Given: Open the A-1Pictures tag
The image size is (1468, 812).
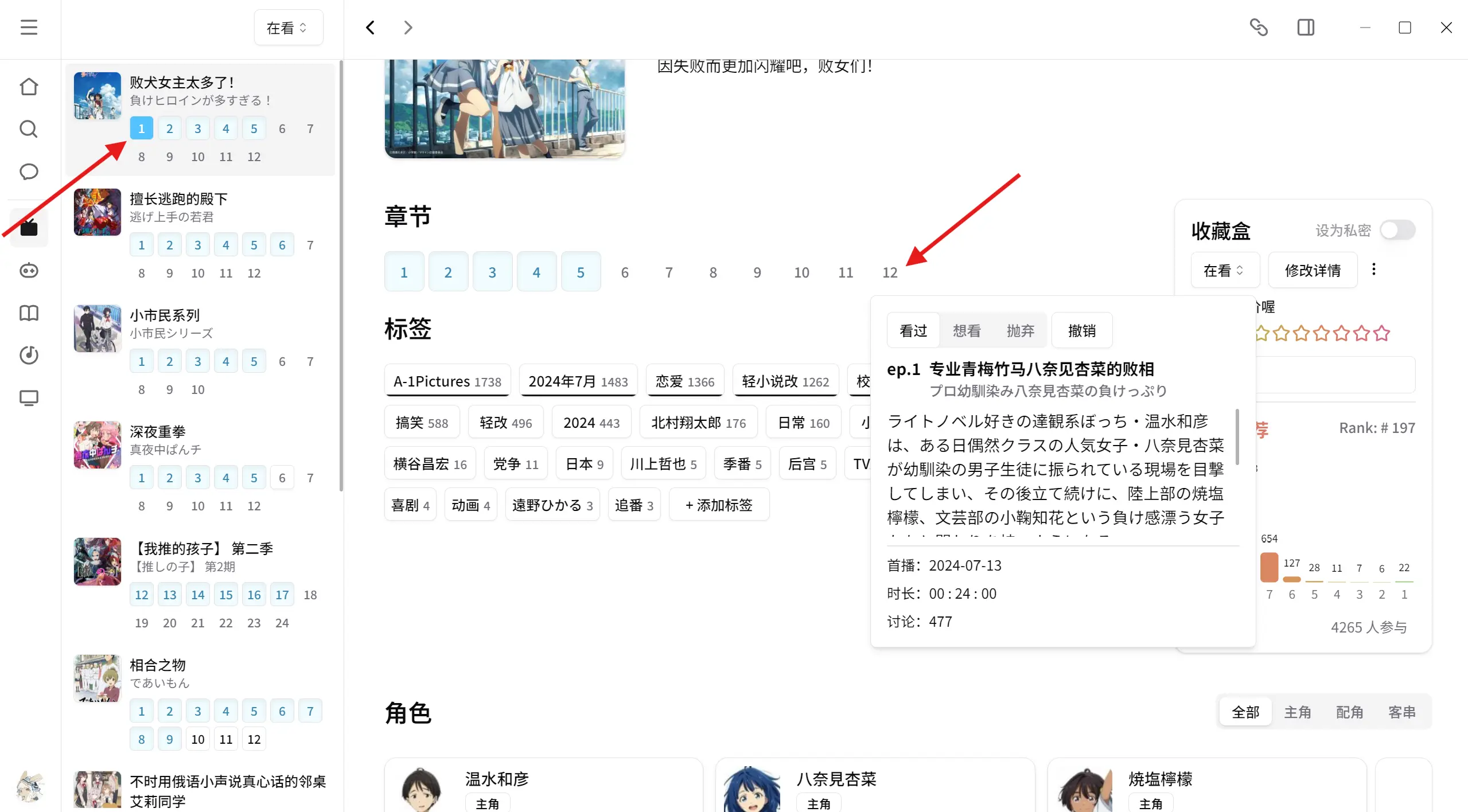Looking at the screenshot, I should [447, 381].
